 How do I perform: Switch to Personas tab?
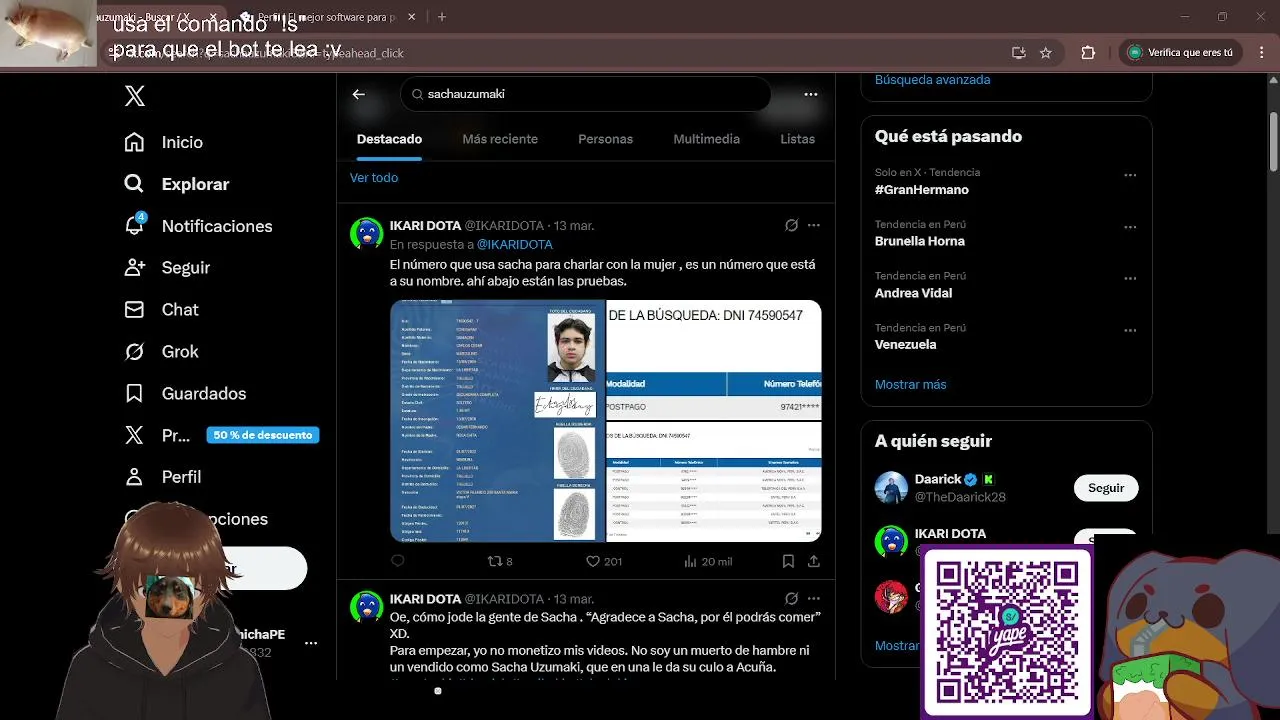pyautogui.click(x=605, y=139)
